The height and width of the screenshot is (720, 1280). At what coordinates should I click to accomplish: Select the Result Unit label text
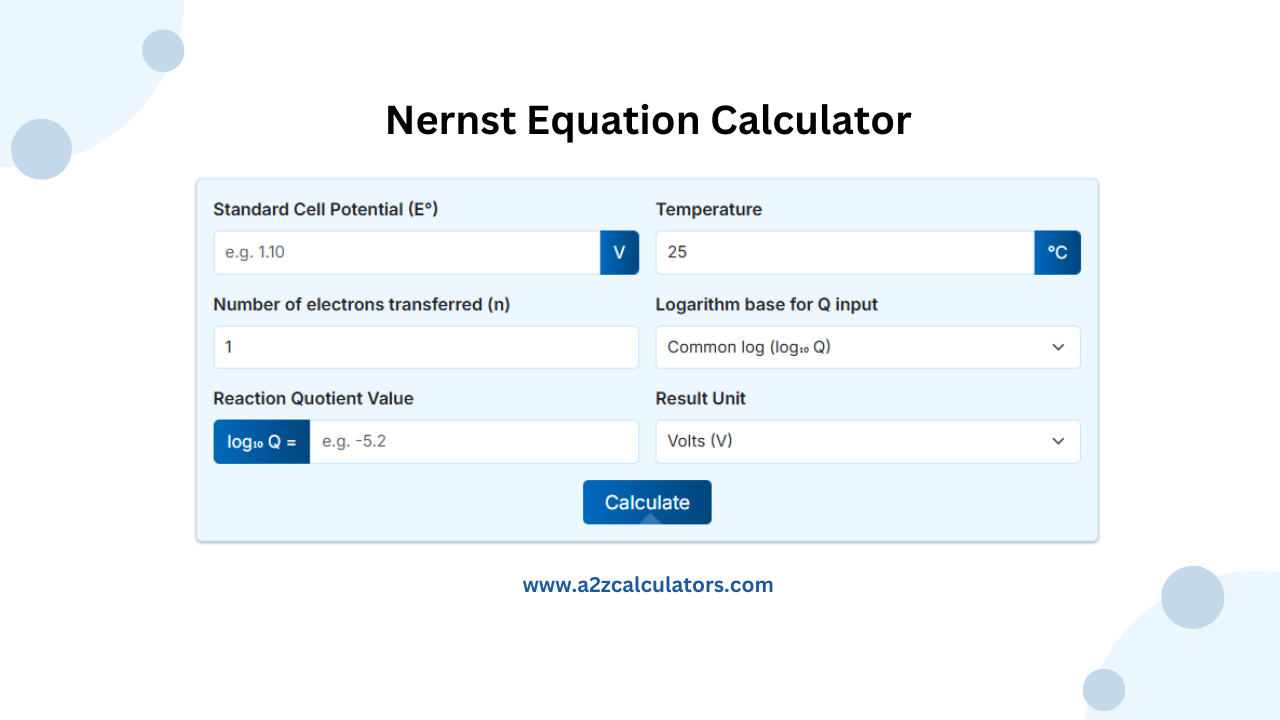700,398
